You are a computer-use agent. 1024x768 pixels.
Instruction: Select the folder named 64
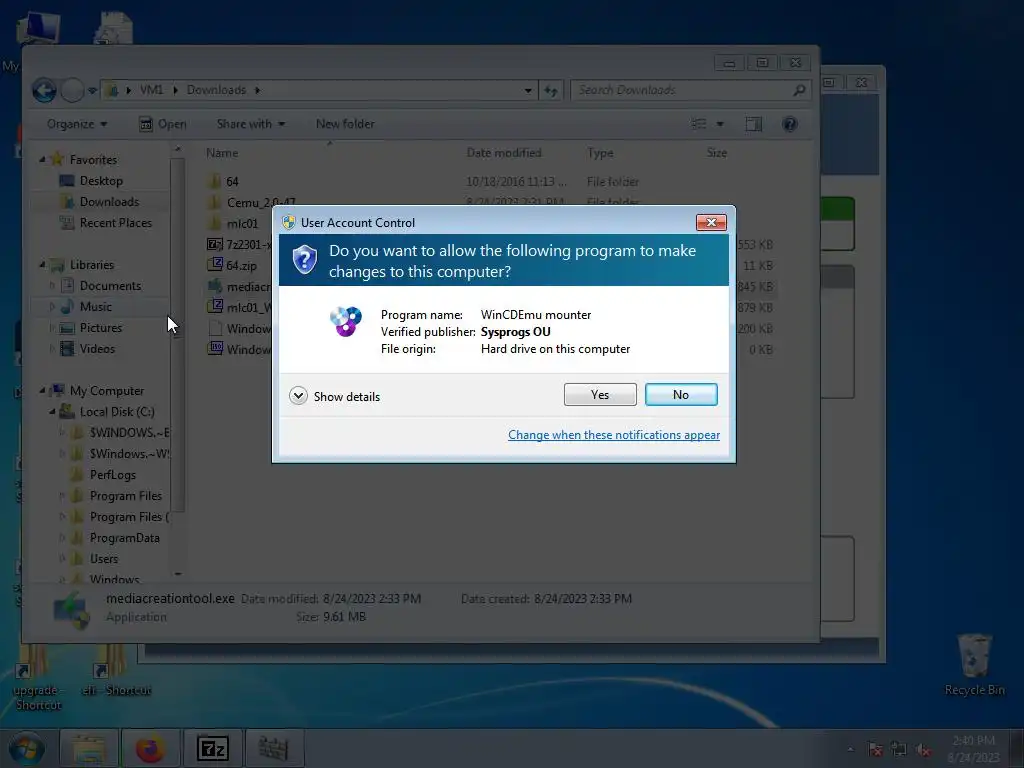point(232,182)
